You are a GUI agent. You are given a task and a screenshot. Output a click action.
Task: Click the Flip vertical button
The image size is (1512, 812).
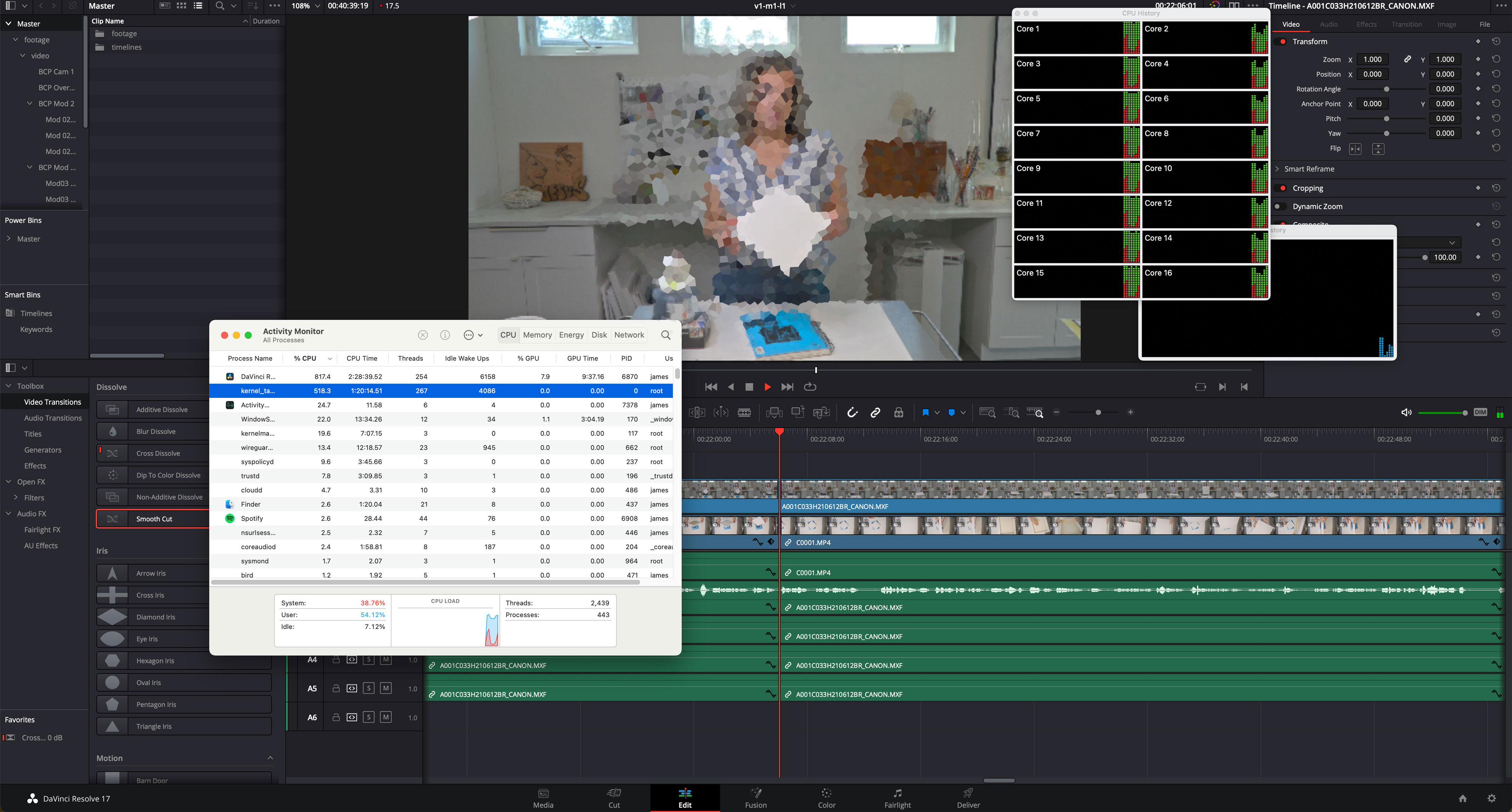click(1378, 149)
